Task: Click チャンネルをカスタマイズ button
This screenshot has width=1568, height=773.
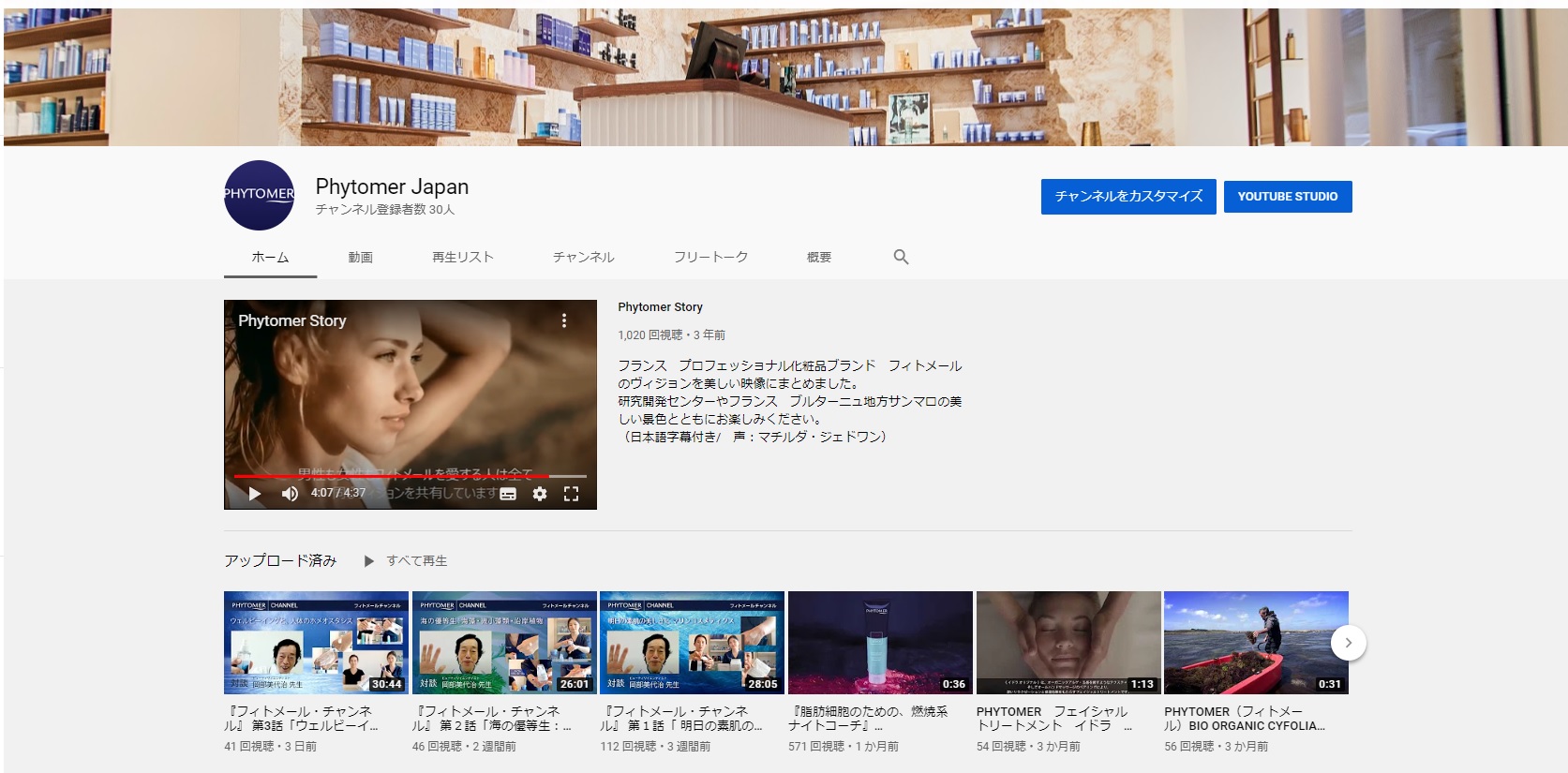Action: click(x=1128, y=197)
